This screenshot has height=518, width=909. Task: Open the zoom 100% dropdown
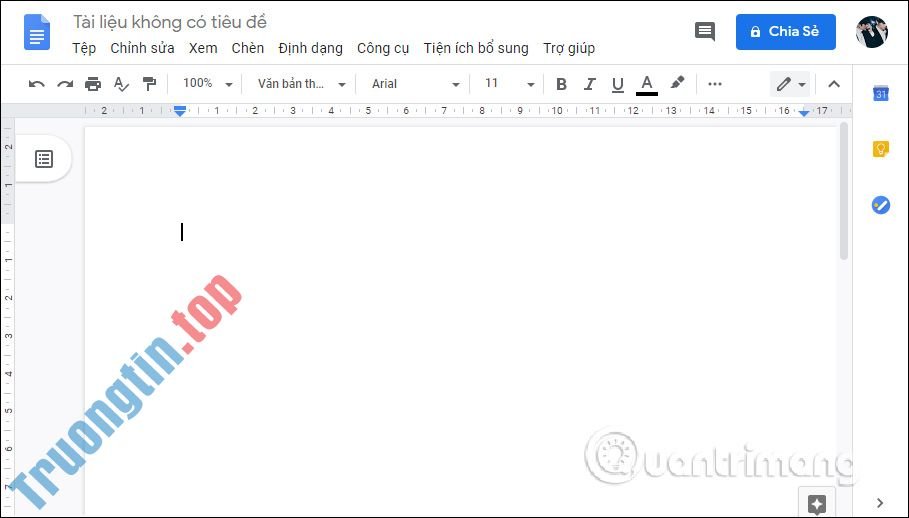click(x=208, y=84)
